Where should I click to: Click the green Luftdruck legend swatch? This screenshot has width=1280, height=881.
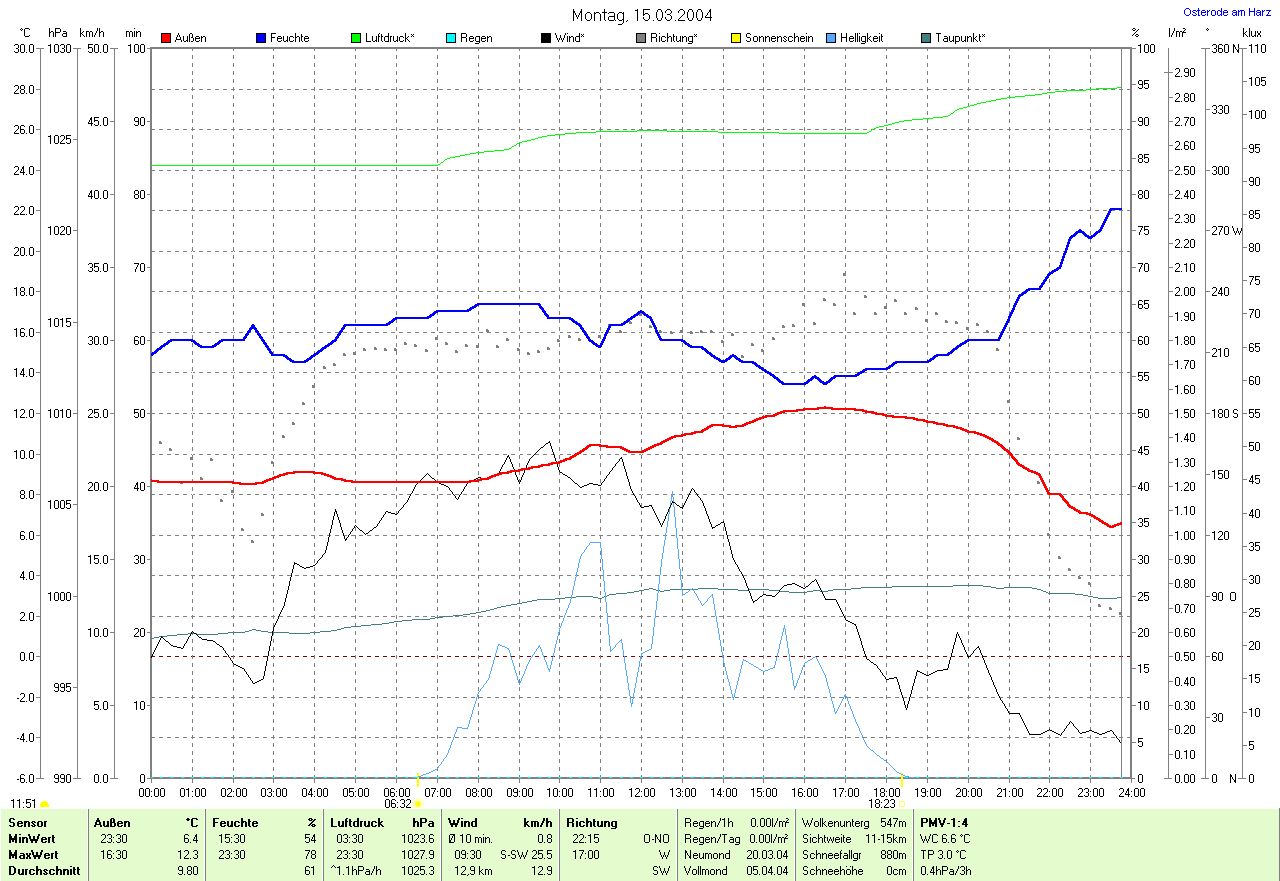[356, 38]
